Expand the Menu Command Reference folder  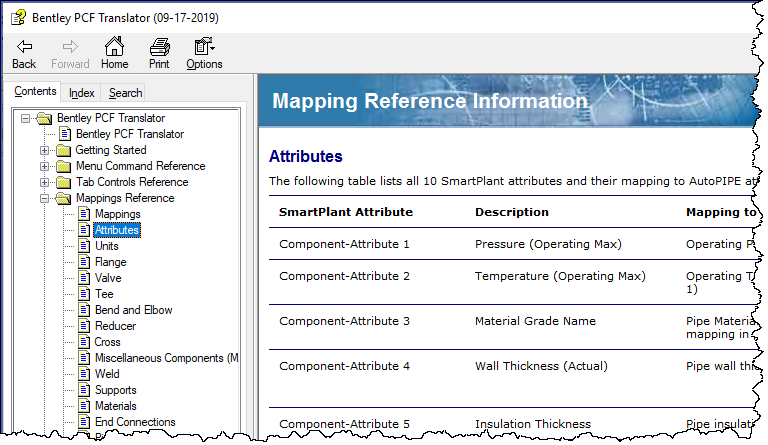click(44, 166)
